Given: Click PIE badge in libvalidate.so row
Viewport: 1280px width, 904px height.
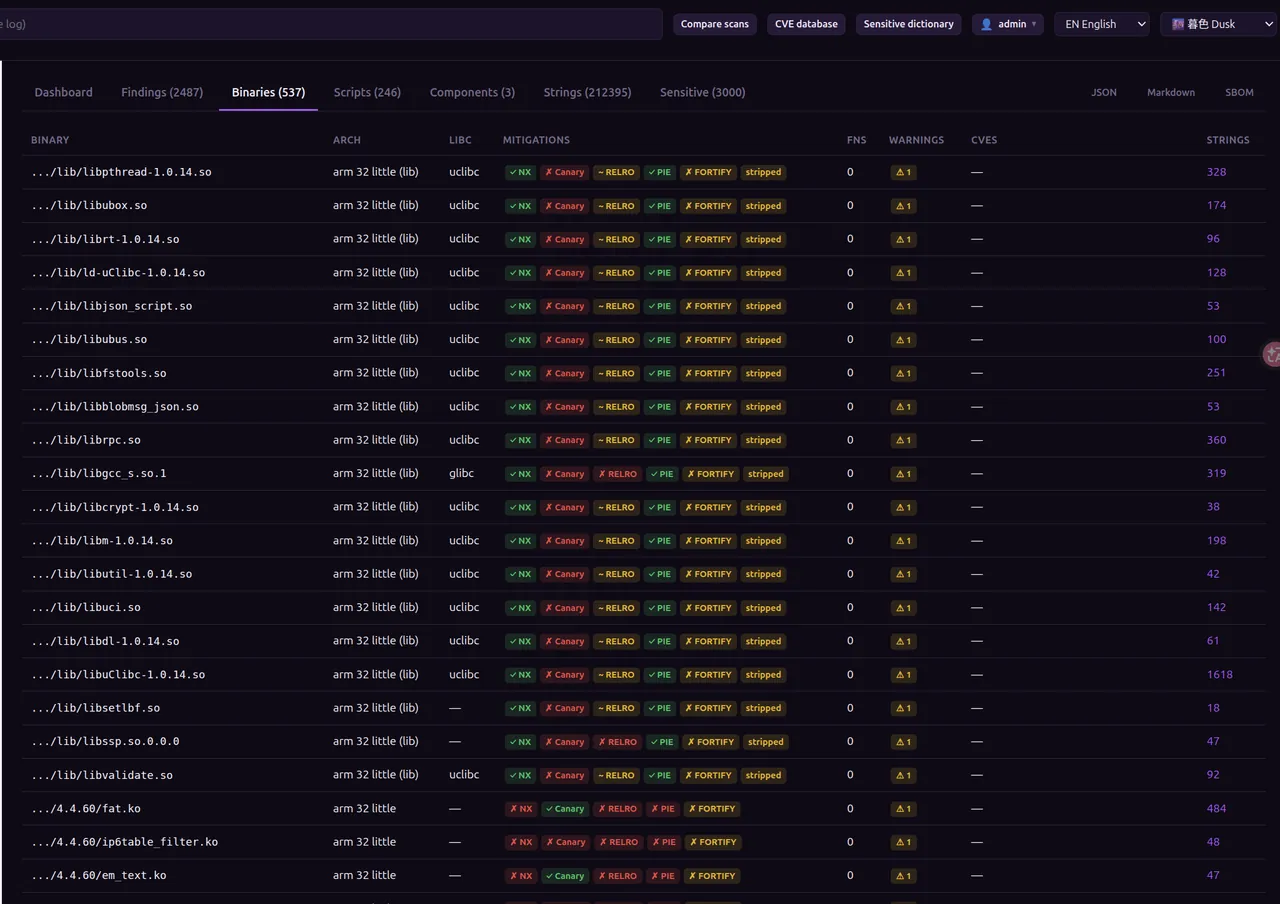Looking at the screenshot, I should 659,775.
